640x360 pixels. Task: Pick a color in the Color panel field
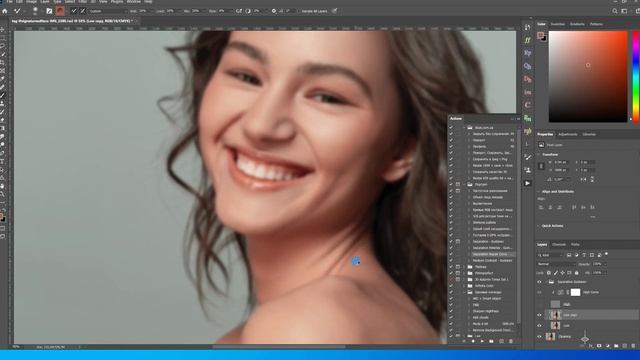[x=588, y=76]
